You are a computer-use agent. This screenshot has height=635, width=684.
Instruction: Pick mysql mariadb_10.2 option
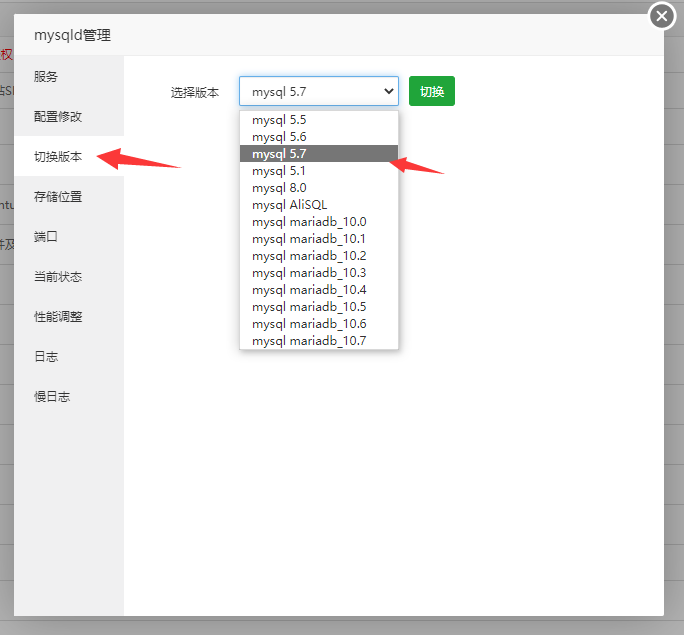319,256
